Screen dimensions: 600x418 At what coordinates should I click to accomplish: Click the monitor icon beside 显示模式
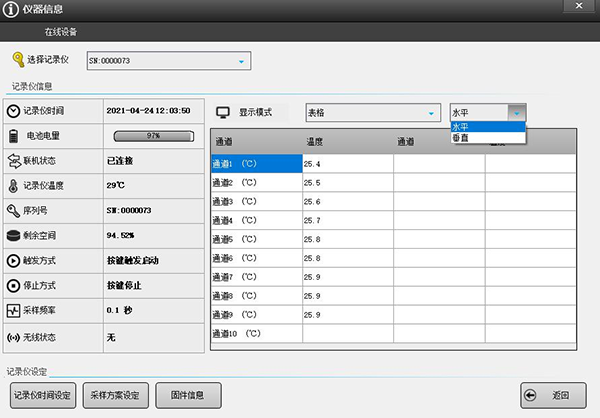(x=223, y=113)
